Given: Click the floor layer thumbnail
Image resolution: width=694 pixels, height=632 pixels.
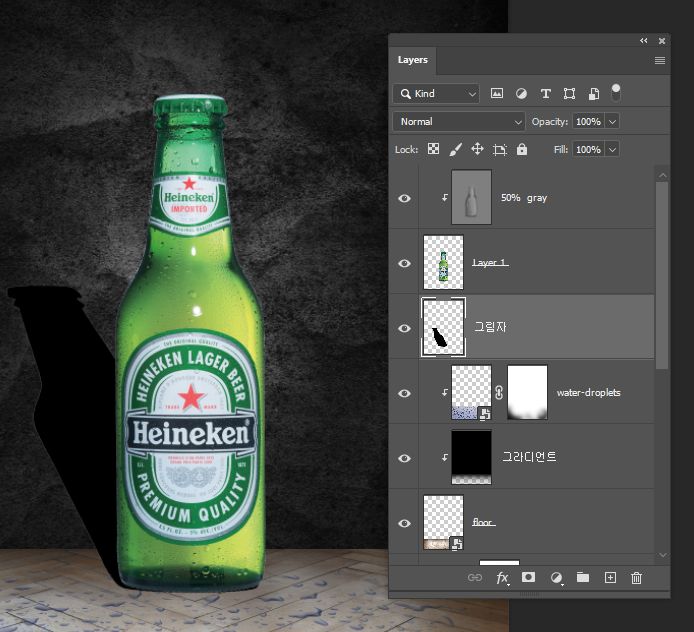Looking at the screenshot, I should point(443,522).
